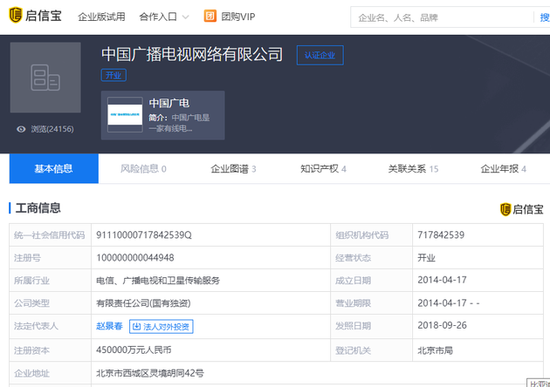Click the 法人对外投资 button
Image resolution: width=550 pixels, height=387 pixels.
(161, 326)
